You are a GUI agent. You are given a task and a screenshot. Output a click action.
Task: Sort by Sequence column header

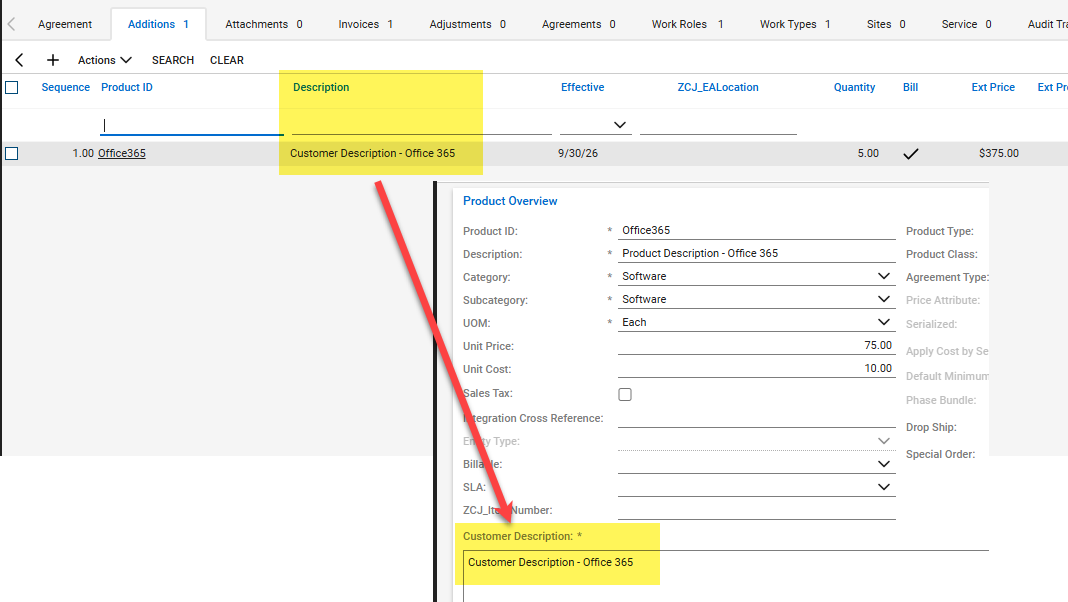pyautogui.click(x=65, y=87)
